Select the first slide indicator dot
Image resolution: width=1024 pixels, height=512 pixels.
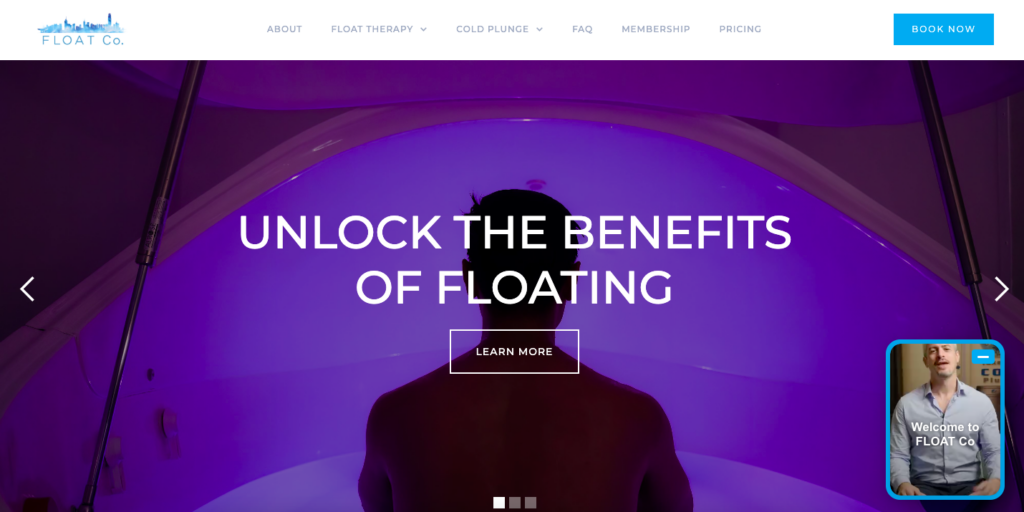(x=499, y=503)
